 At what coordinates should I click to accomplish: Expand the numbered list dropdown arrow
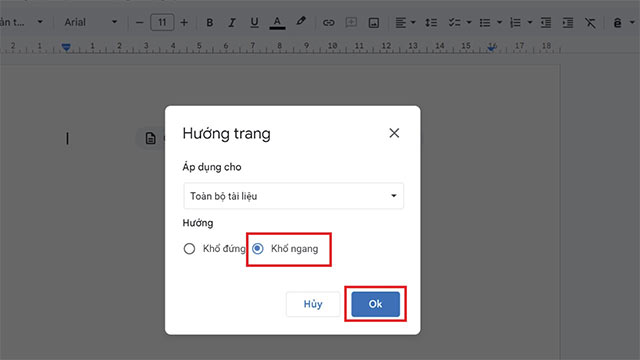click(x=530, y=22)
